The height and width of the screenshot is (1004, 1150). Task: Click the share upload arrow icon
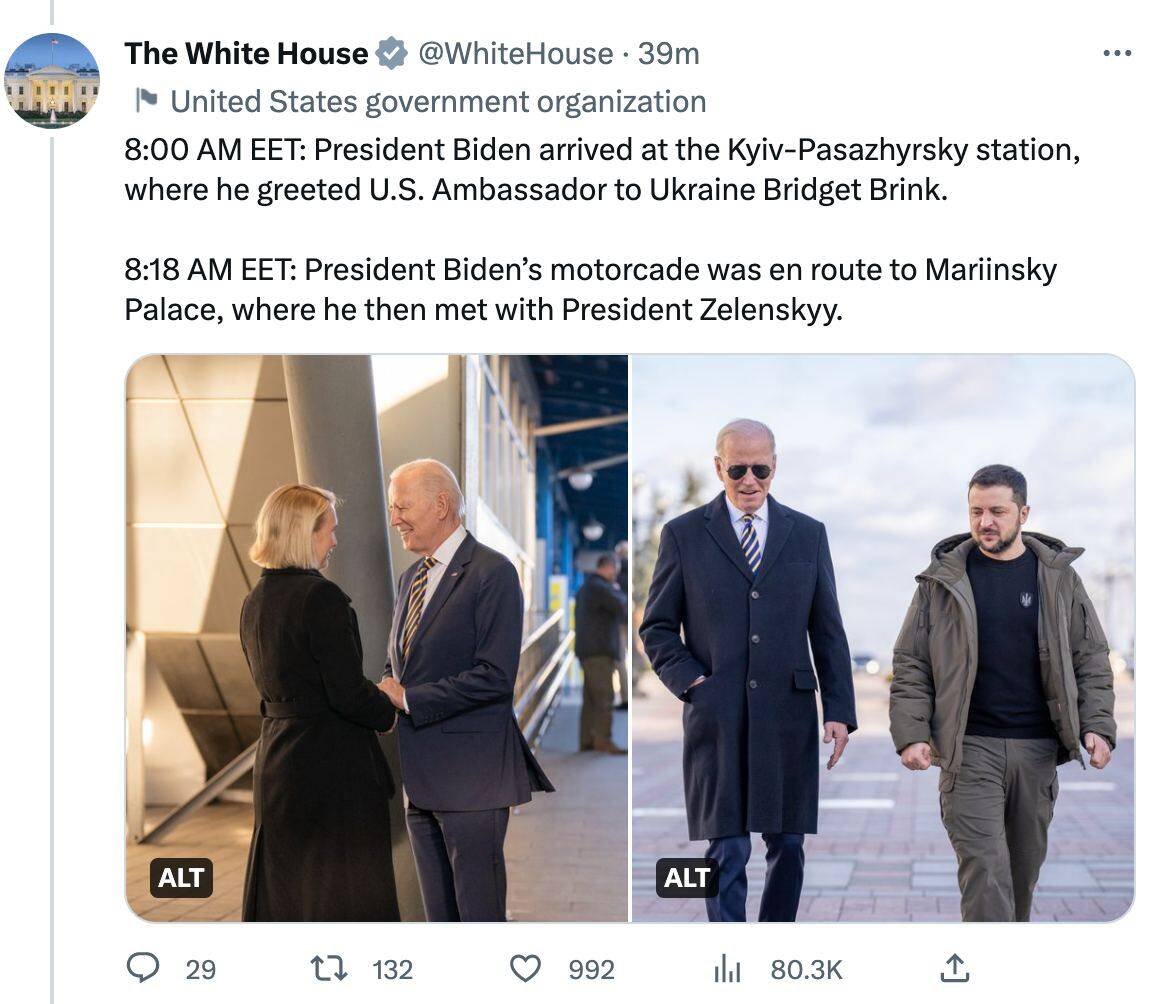(x=955, y=967)
